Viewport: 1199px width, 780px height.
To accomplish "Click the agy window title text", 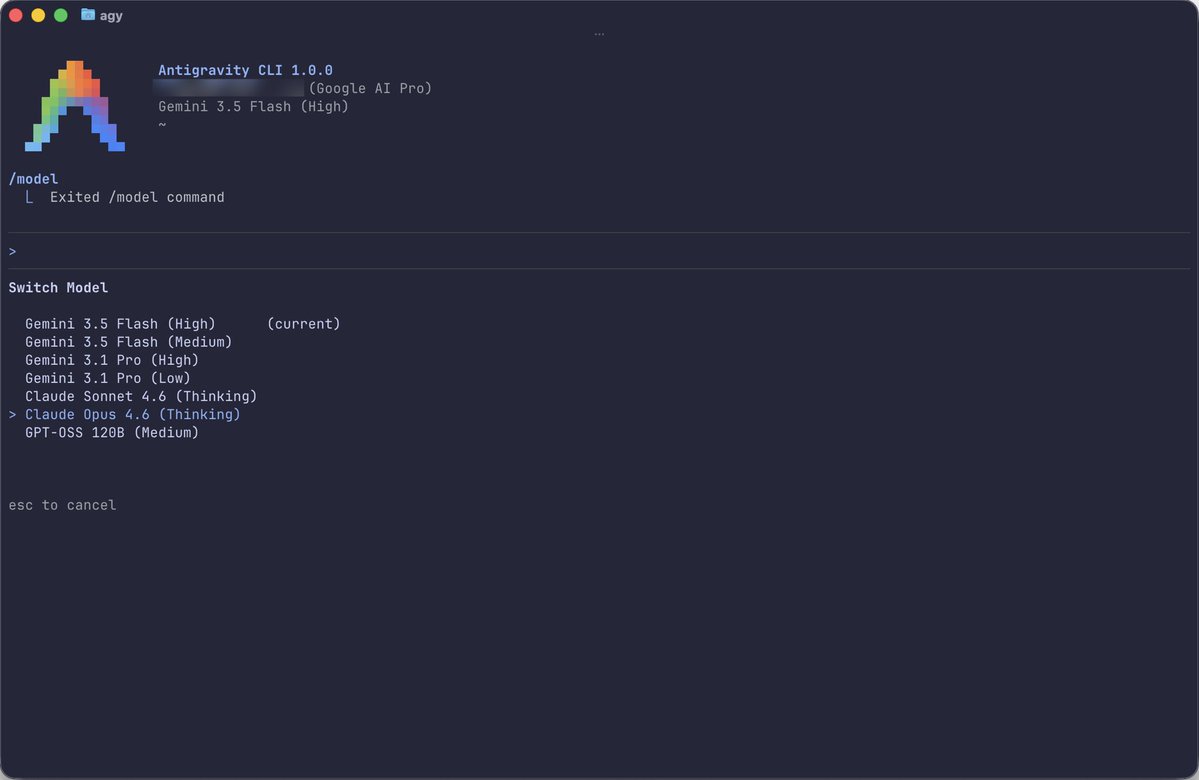I will [111, 15].
